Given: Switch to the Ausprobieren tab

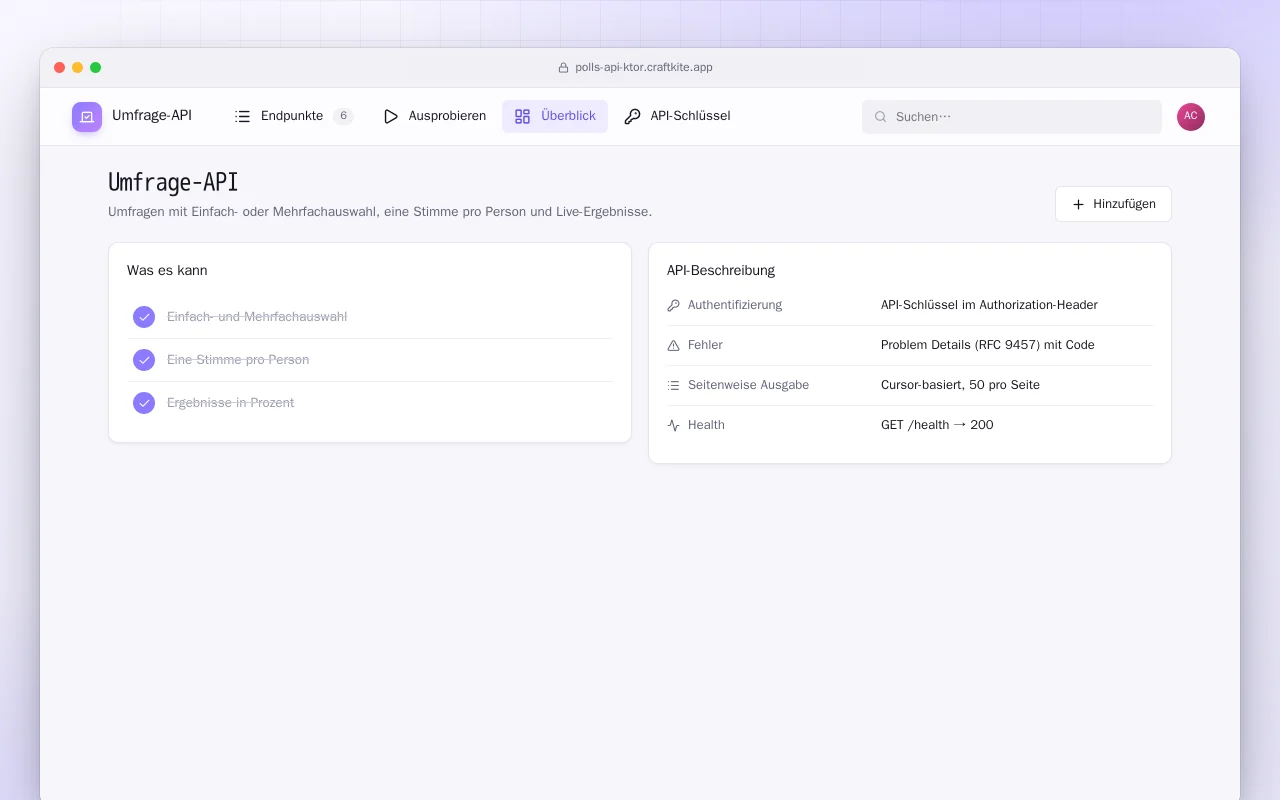Looking at the screenshot, I should tap(434, 116).
